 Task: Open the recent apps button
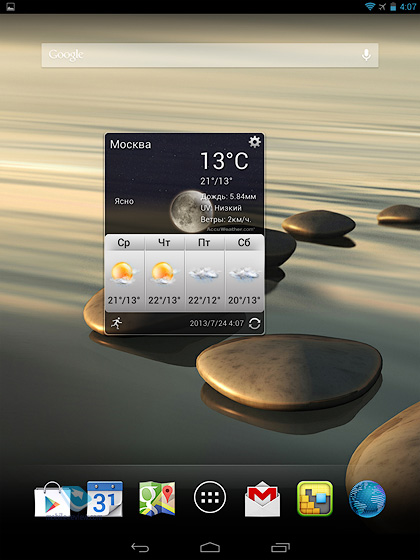pos(280,547)
